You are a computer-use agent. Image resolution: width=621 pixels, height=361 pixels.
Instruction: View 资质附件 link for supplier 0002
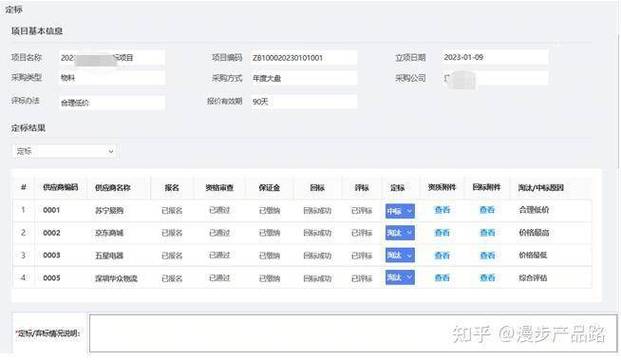click(x=442, y=233)
